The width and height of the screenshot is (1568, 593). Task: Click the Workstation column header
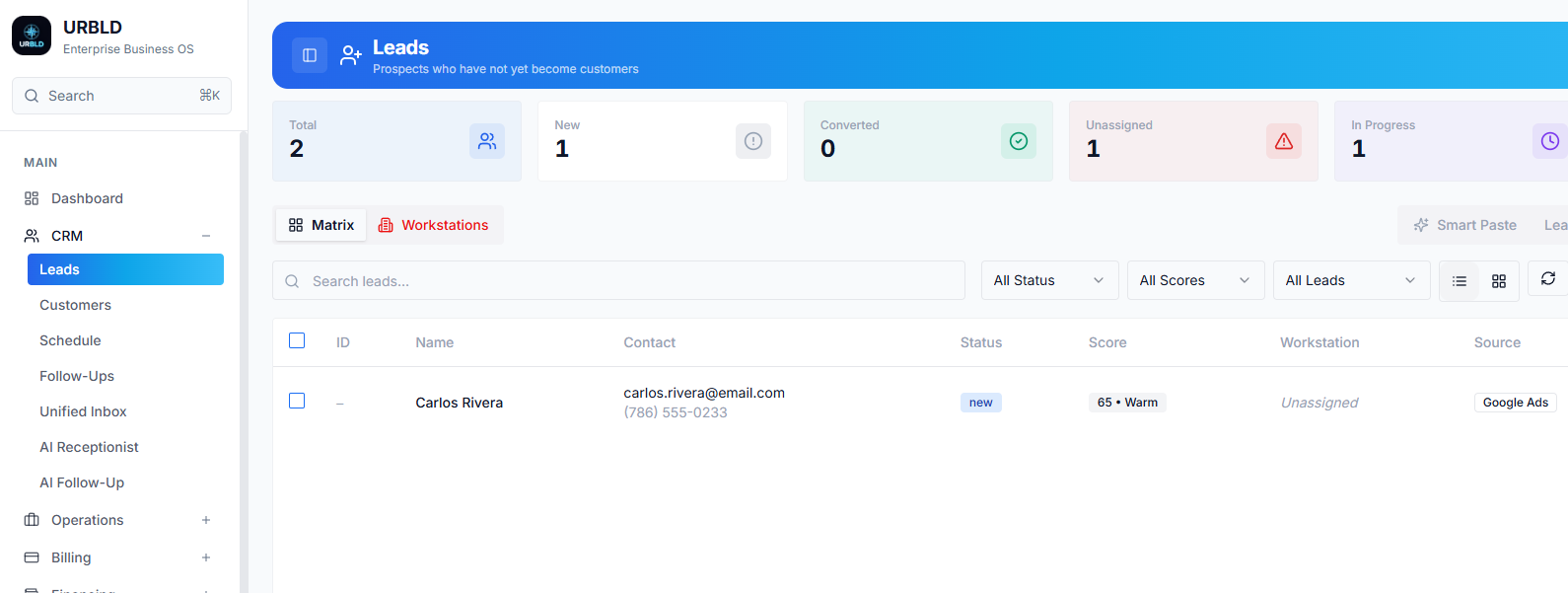coord(1319,342)
